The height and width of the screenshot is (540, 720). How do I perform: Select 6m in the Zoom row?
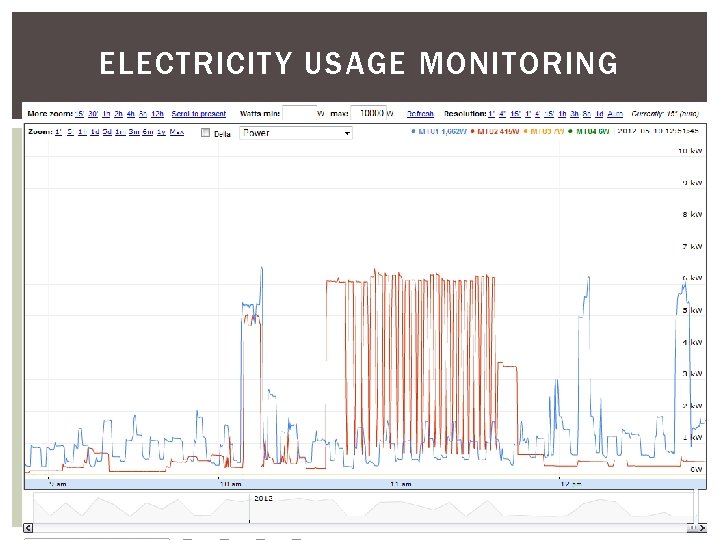147,132
